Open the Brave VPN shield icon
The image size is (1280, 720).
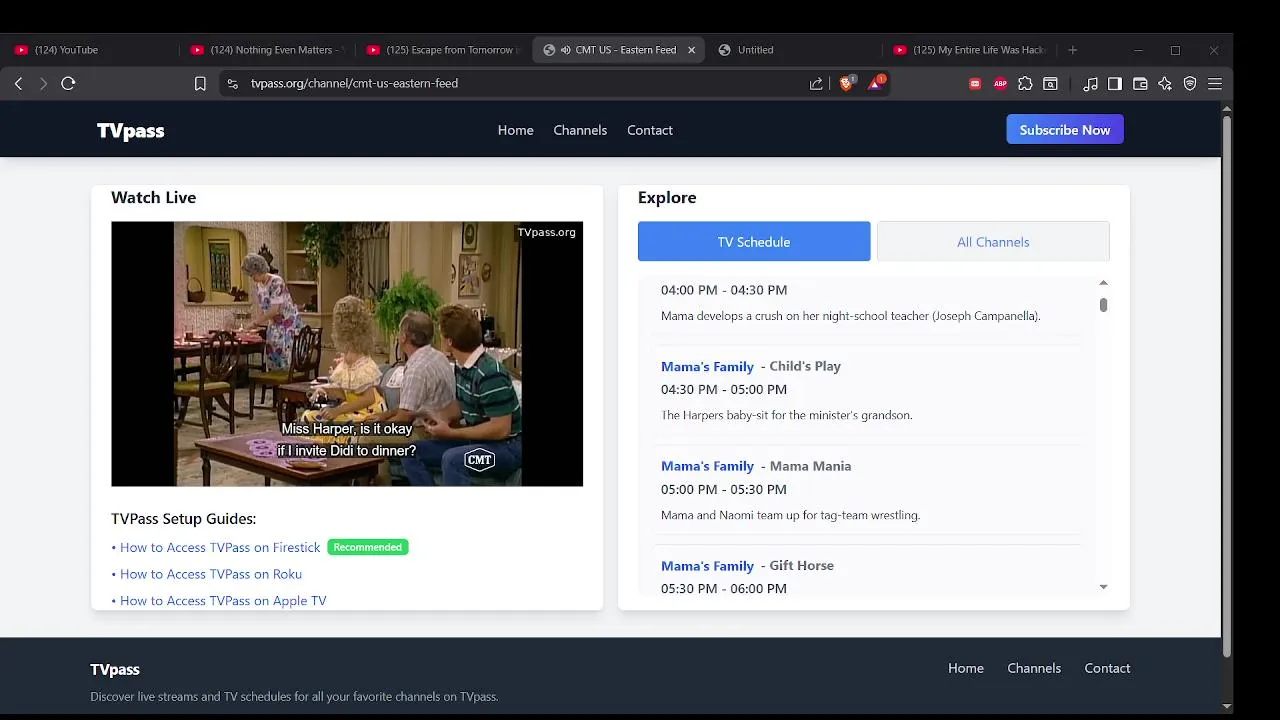coord(1190,84)
